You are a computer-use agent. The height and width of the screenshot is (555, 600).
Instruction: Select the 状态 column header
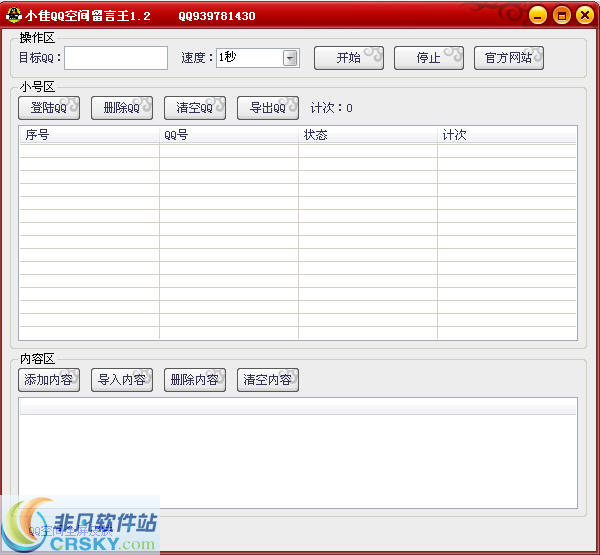(368, 135)
